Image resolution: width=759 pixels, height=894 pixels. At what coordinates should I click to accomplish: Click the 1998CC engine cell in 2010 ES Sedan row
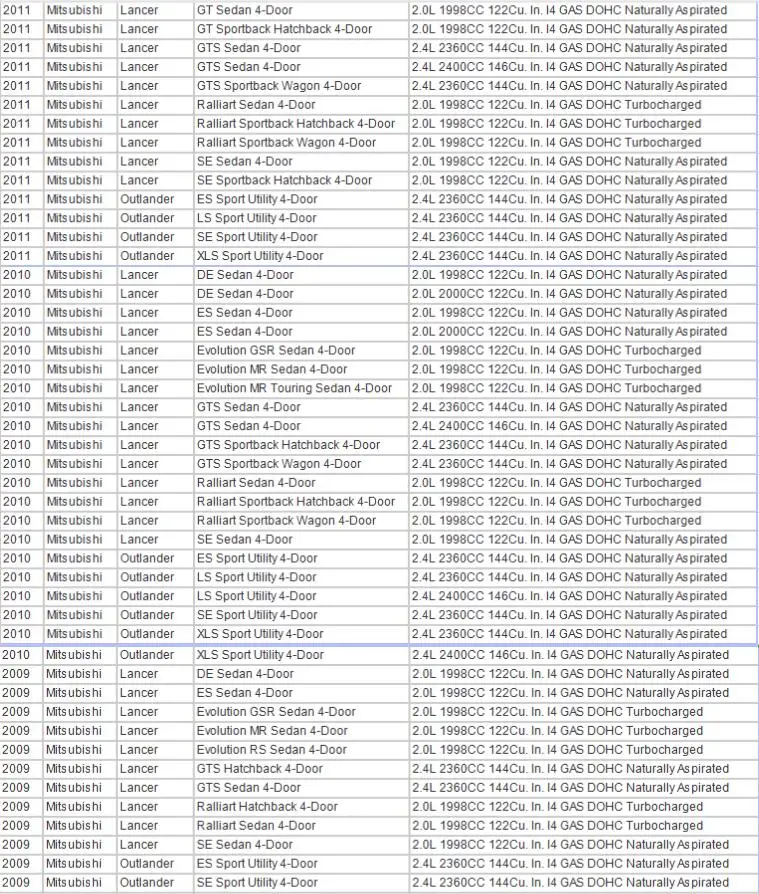(583, 312)
